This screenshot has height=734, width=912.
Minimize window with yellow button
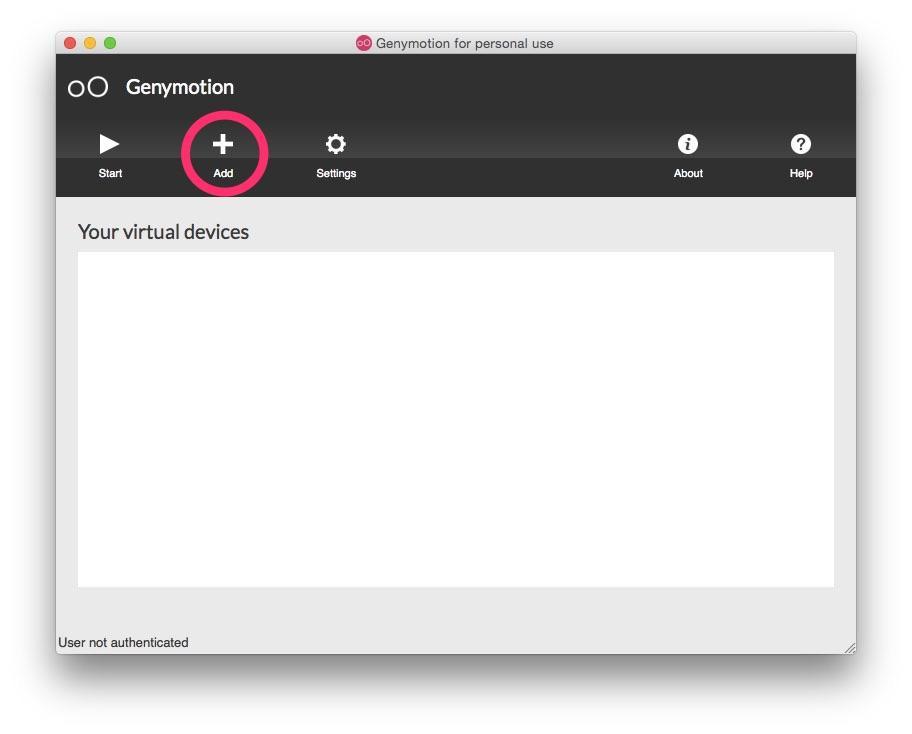point(90,43)
